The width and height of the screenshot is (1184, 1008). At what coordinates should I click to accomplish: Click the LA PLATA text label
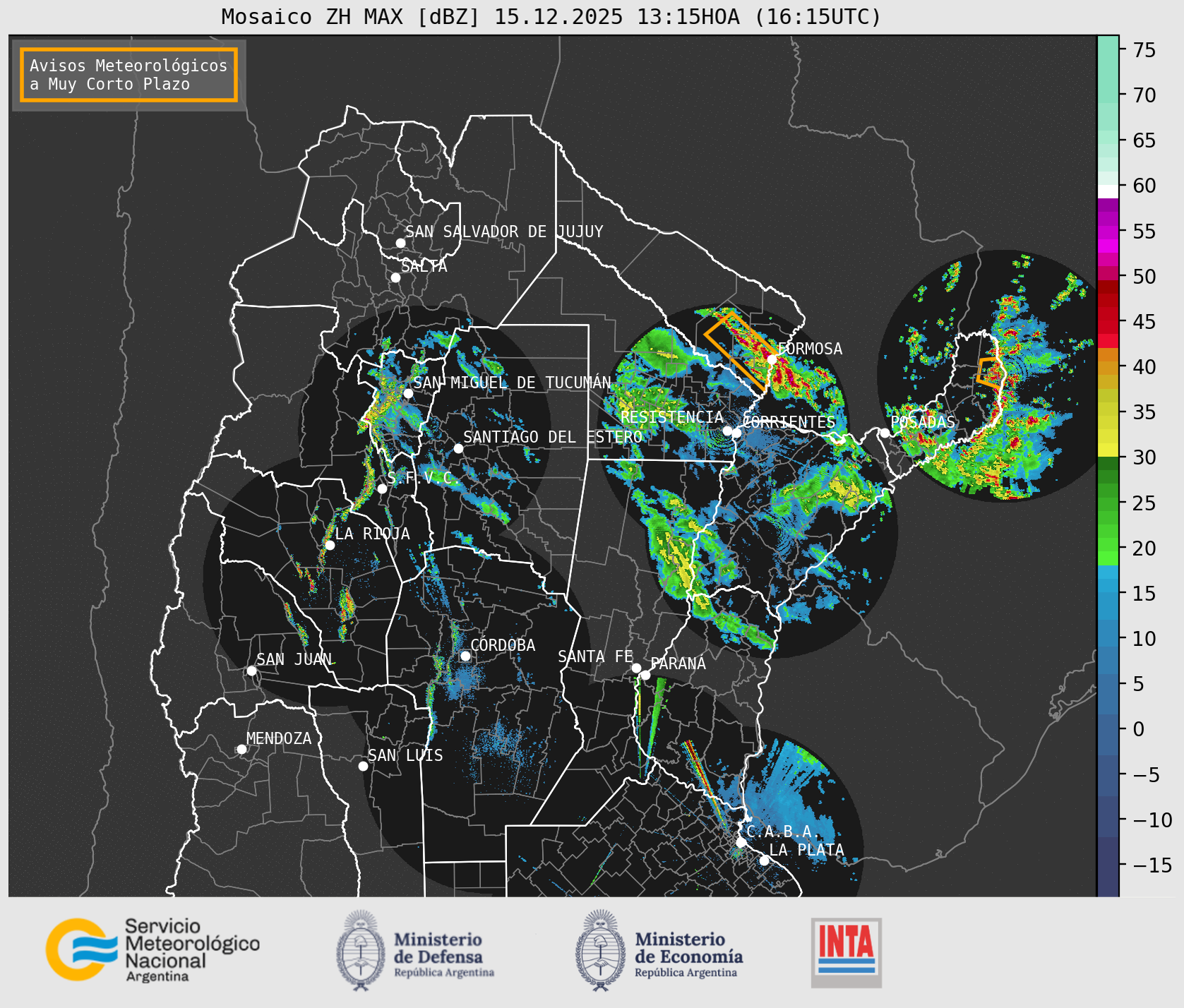point(807,850)
